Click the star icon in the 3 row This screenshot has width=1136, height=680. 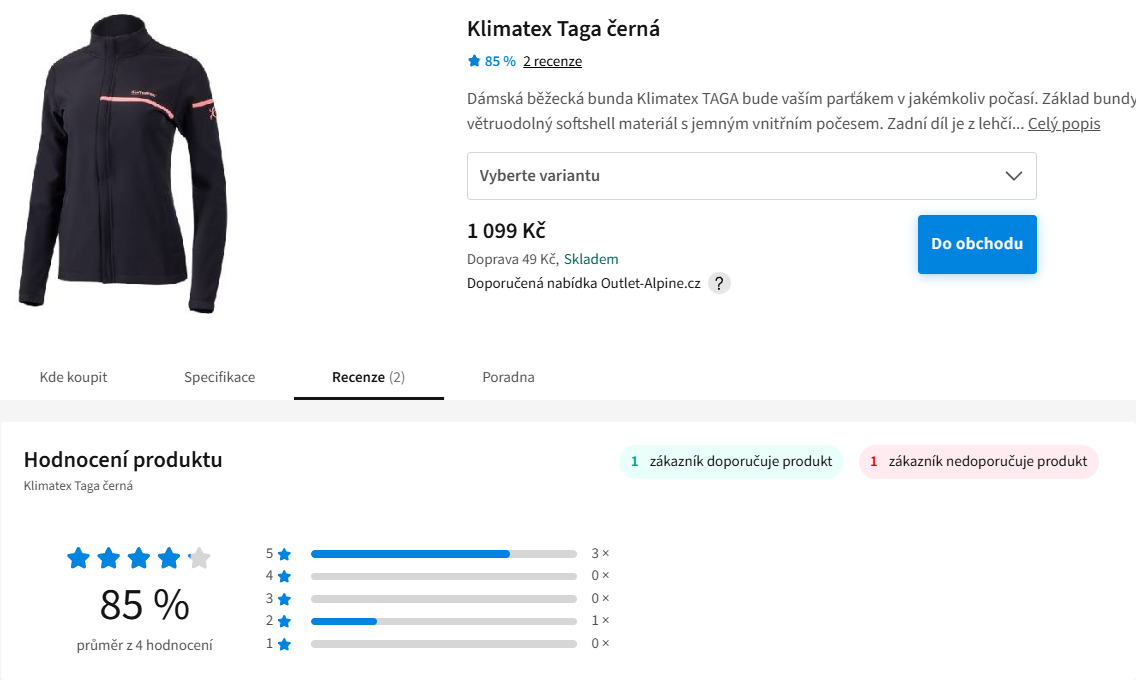(284, 599)
